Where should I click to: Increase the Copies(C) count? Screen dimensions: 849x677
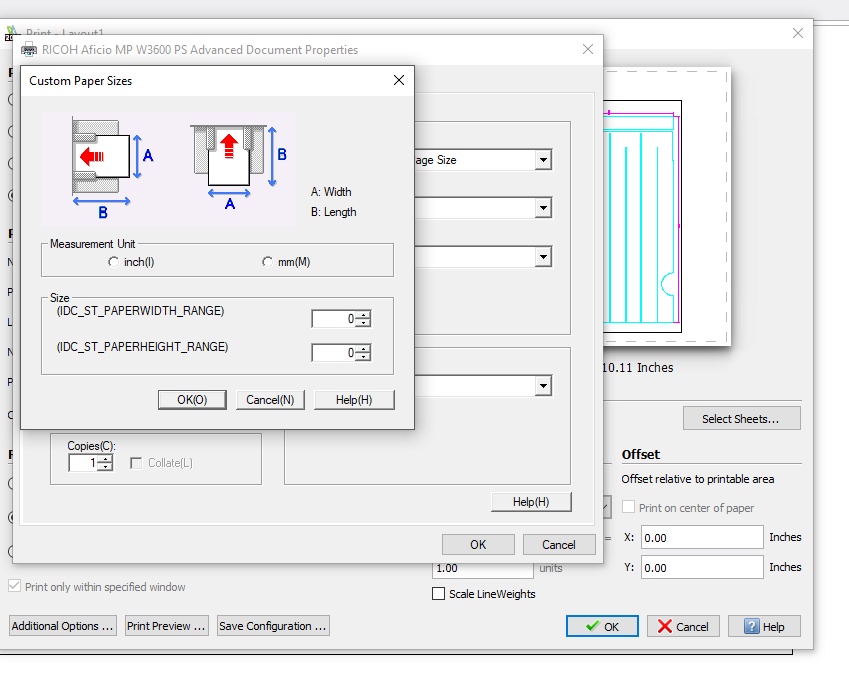click(x=107, y=459)
